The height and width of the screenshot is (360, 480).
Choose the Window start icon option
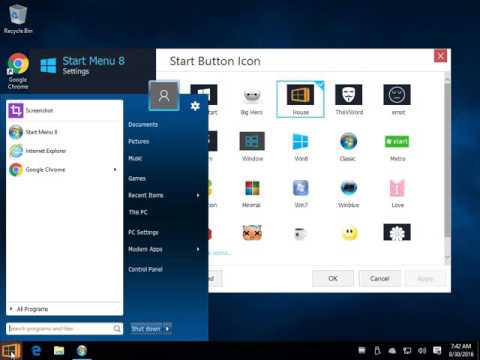tap(252, 146)
